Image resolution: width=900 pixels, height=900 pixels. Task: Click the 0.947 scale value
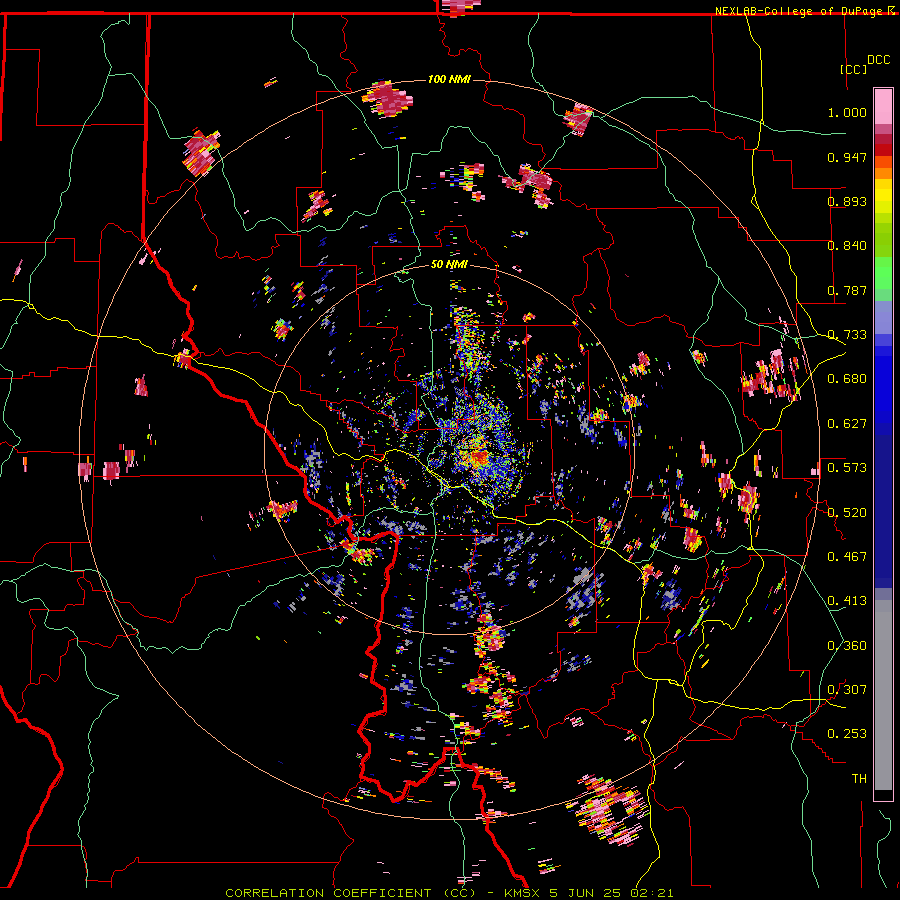click(x=847, y=157)
